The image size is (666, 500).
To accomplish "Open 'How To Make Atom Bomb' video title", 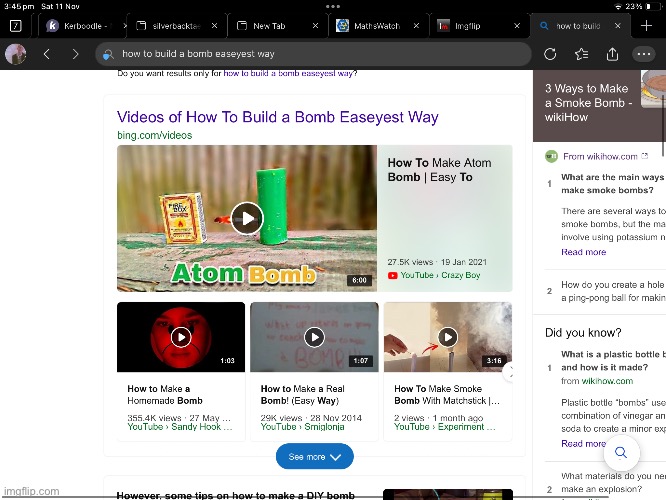I will coord(439,170).
